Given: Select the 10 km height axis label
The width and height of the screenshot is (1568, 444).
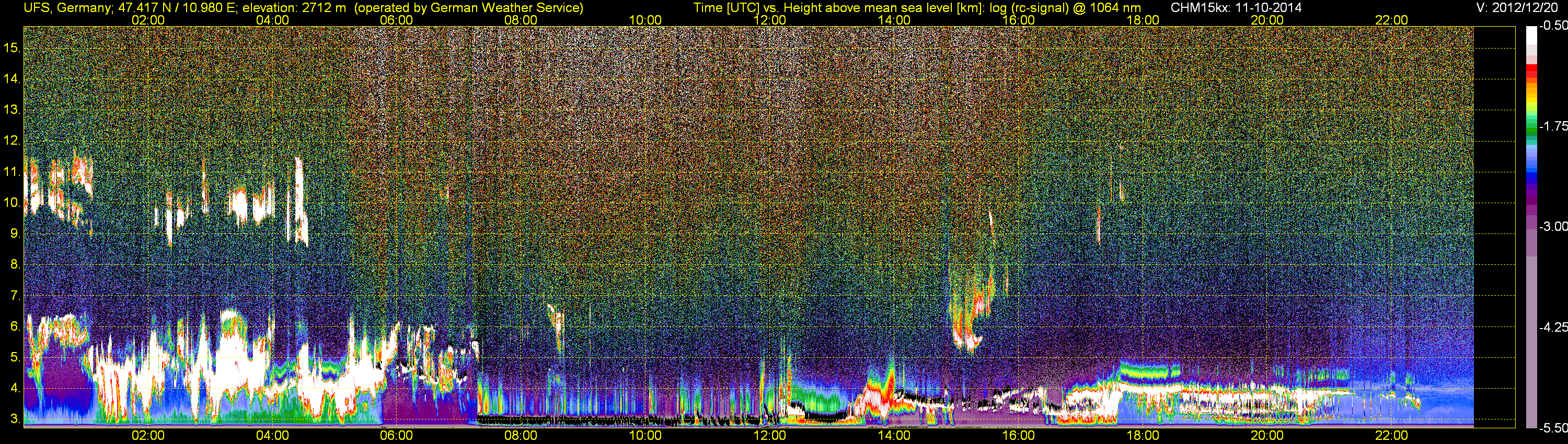Looking at the screenshot, I should point(11,203).
